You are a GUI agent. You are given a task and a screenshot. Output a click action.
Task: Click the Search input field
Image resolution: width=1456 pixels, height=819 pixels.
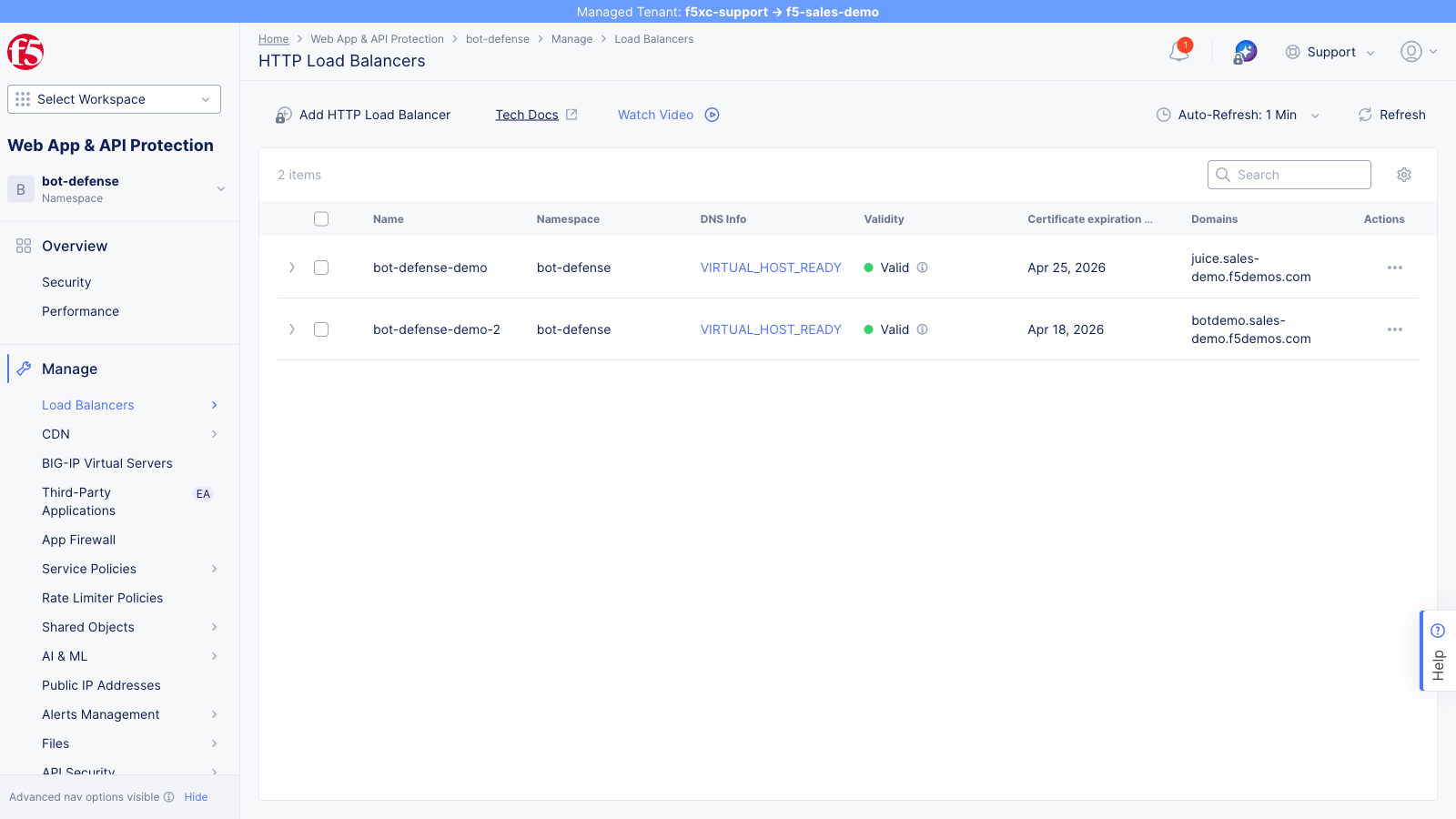point(1289,174)
